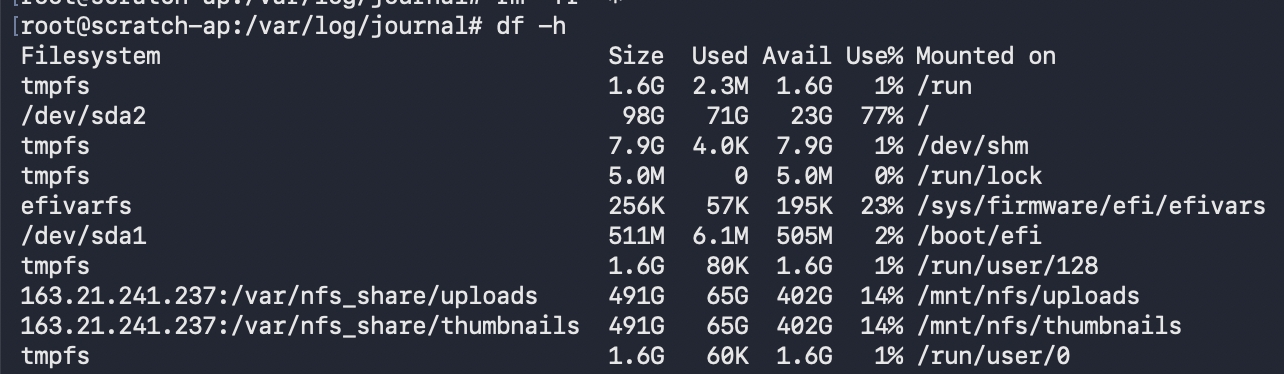
Task: Click the /dev/sda1 filesystem entry
Action: (83, 236)
